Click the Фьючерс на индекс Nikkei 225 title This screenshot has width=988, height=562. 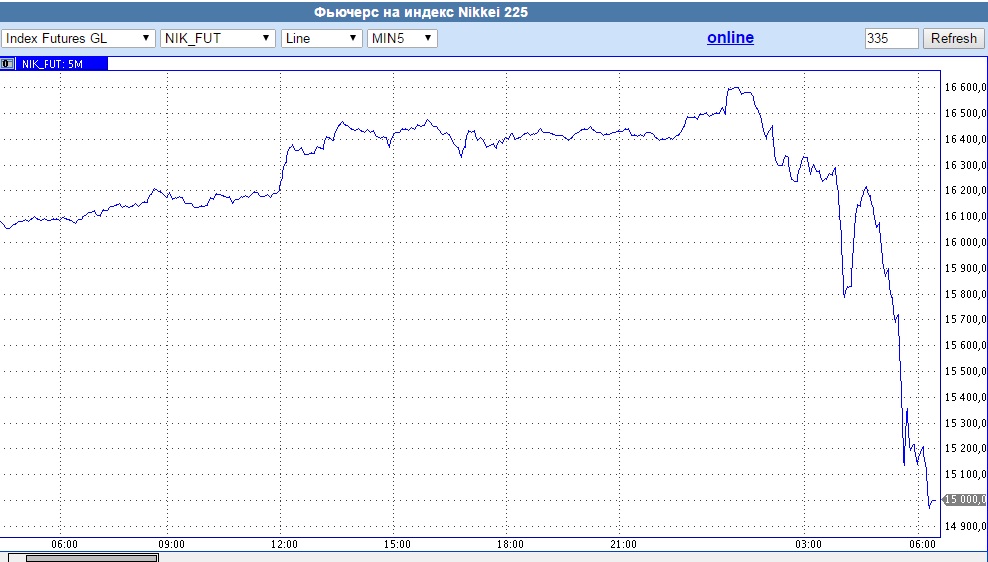point(420,13)
